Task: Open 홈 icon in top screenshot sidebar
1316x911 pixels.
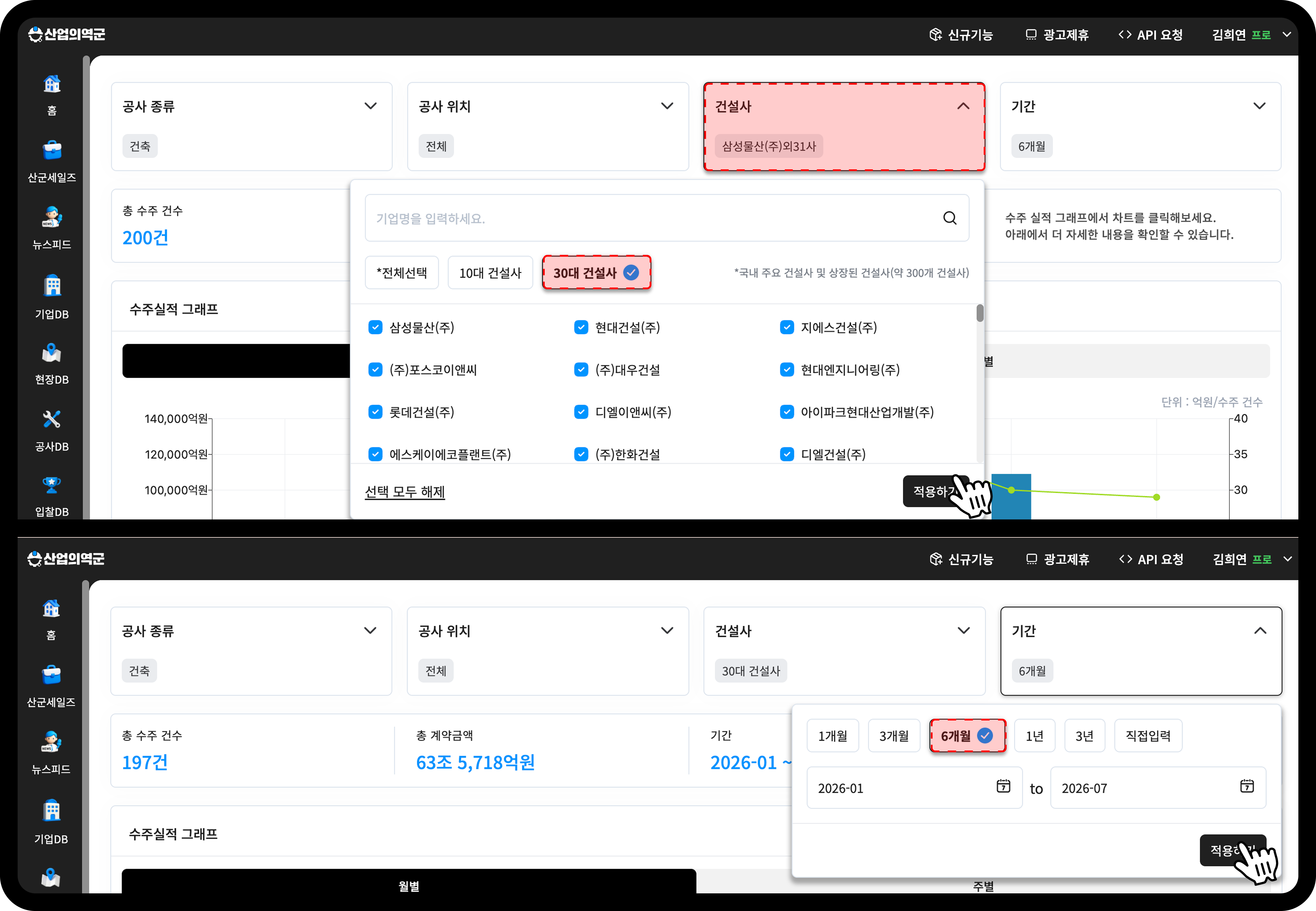Action: pos(52,84)
